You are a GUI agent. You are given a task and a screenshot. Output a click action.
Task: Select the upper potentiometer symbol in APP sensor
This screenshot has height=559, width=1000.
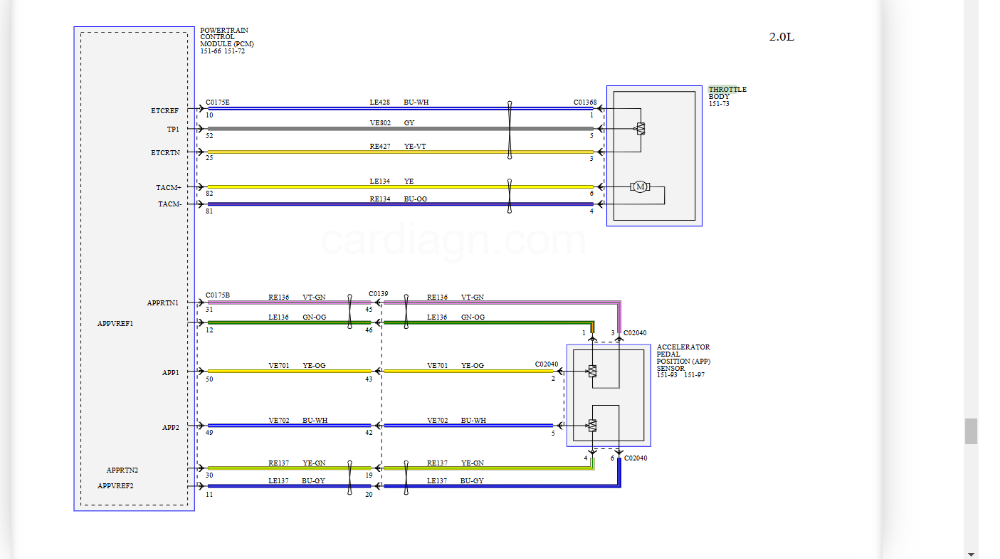(592, 372)
